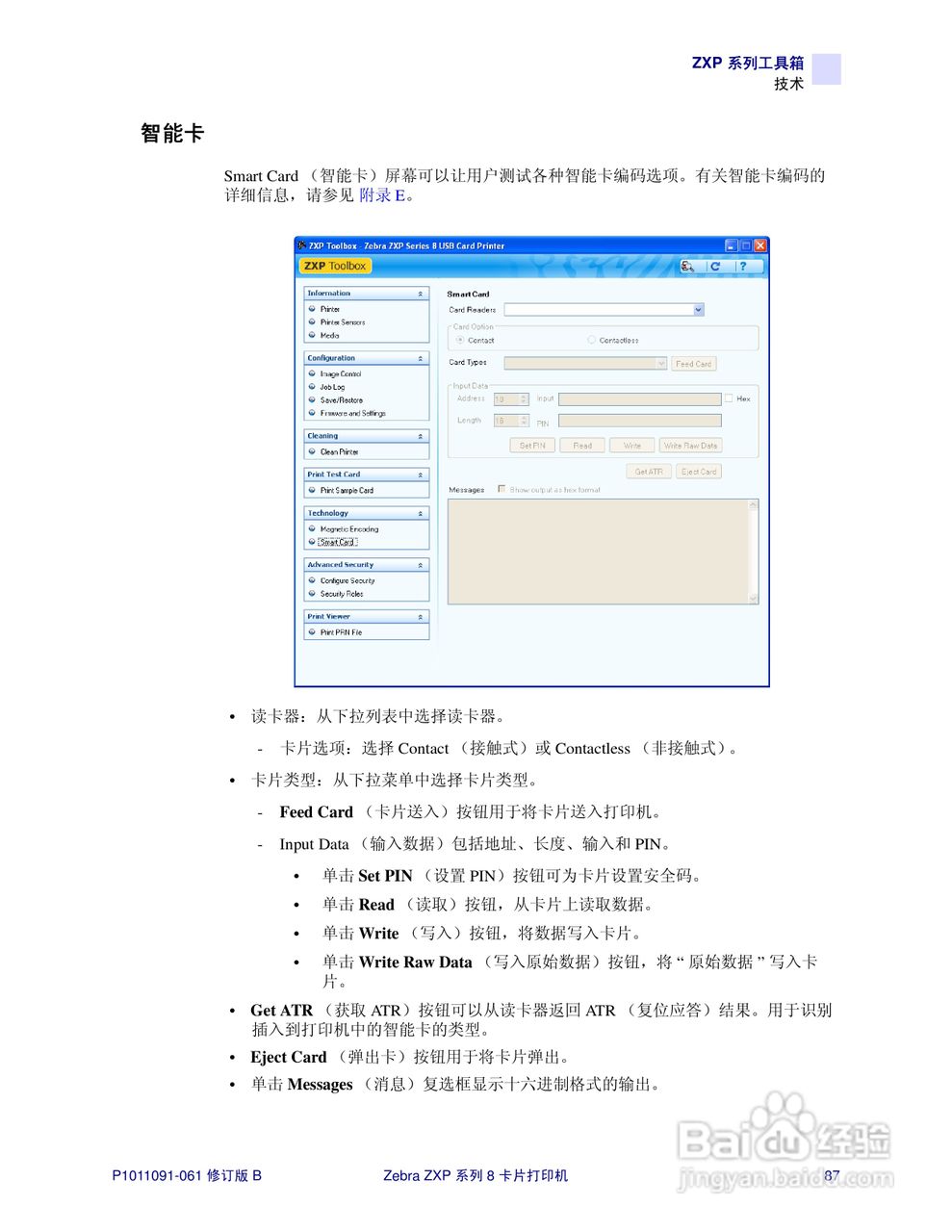The width and height of the screenshot is (952, 1232).
Task: Open Configure Security
Action: coord(347,580)
